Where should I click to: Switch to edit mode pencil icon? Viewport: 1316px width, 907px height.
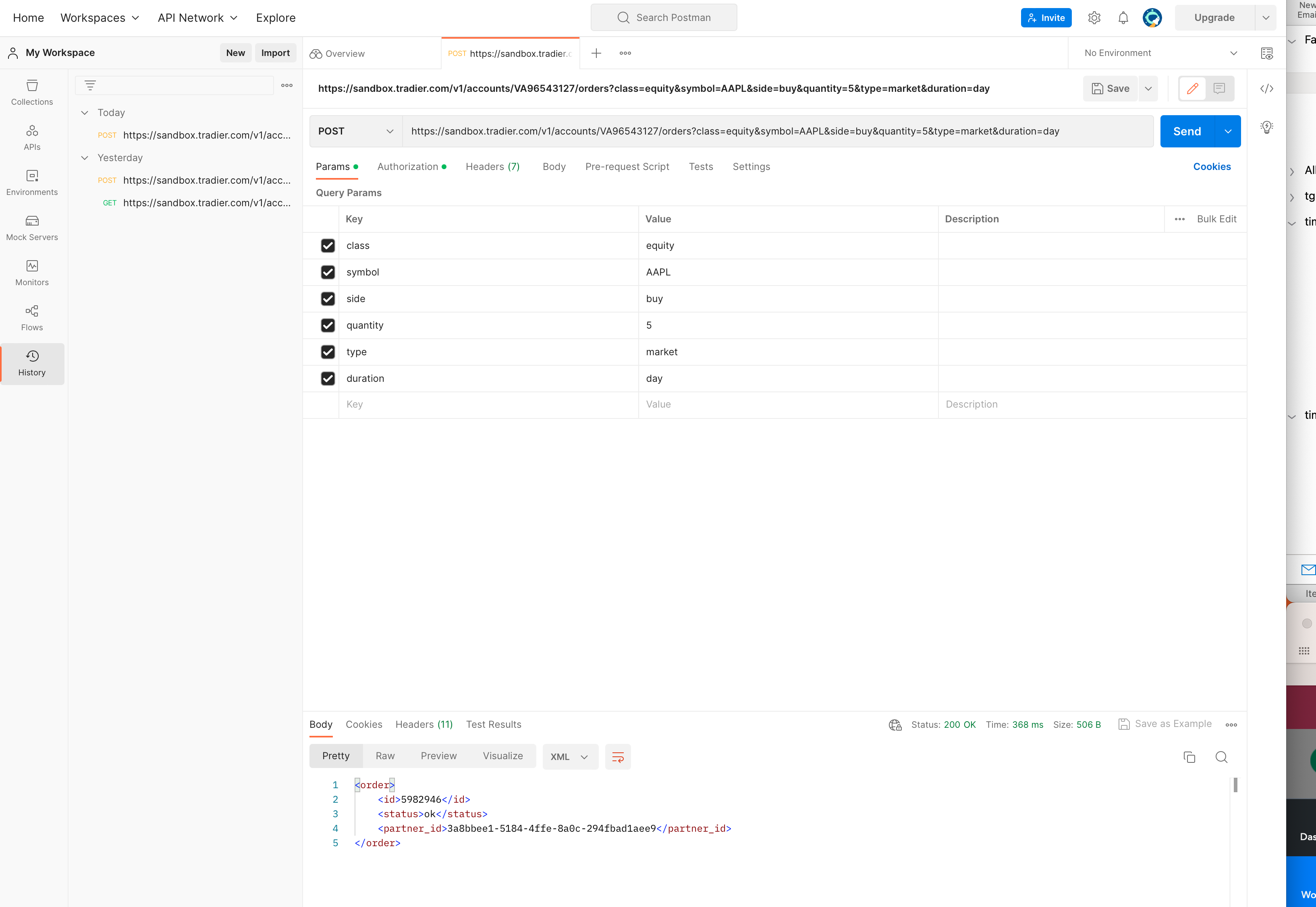[1192, 89]
